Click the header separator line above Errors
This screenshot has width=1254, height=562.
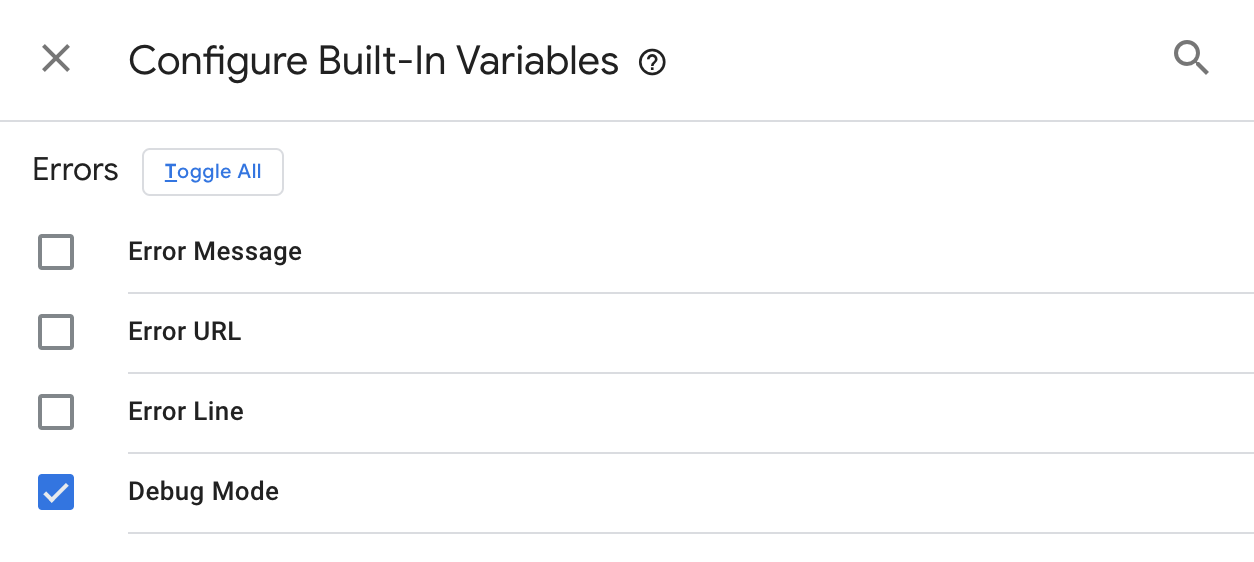click(627, 121)
